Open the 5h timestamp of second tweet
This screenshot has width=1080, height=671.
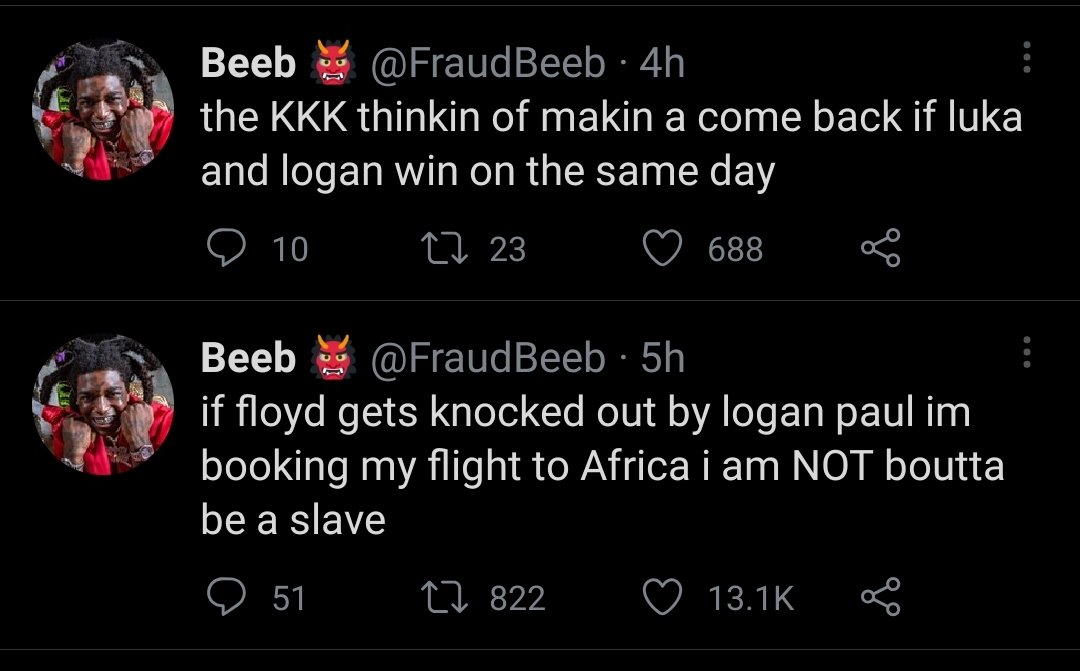point(662,357)
